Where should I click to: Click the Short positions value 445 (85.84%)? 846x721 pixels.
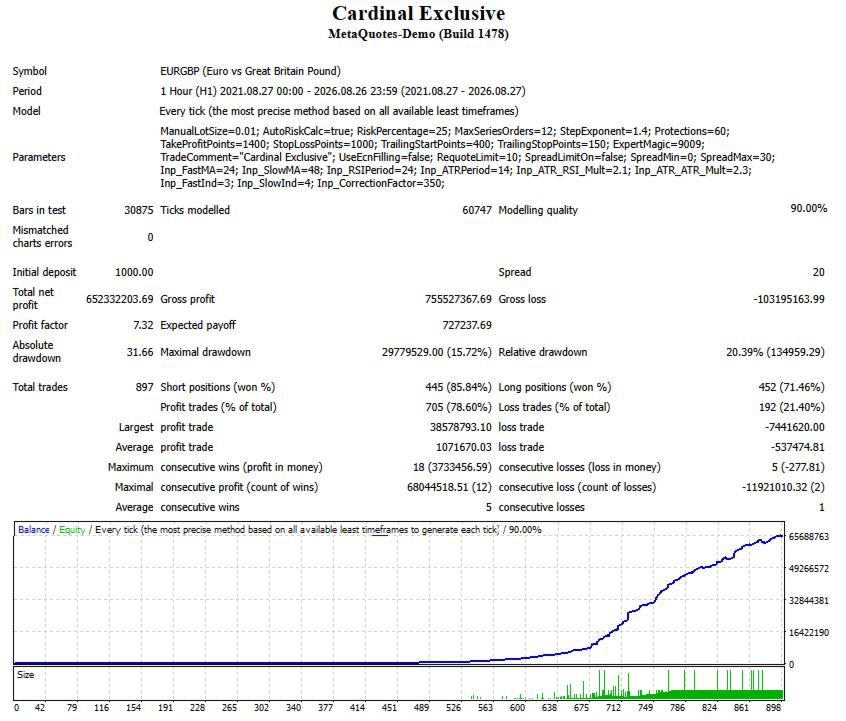458,387
